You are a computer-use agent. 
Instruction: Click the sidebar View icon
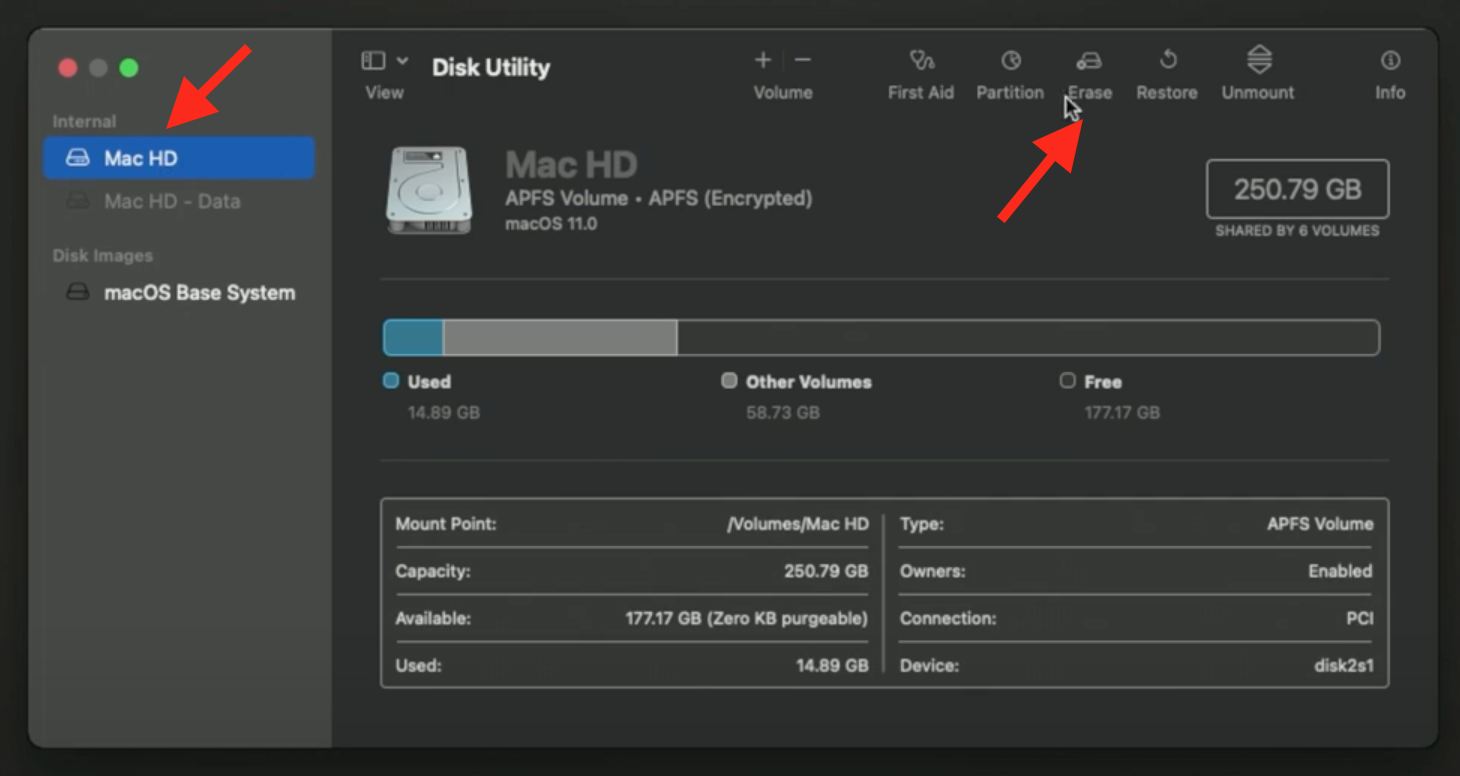click(x=373, y=61)
